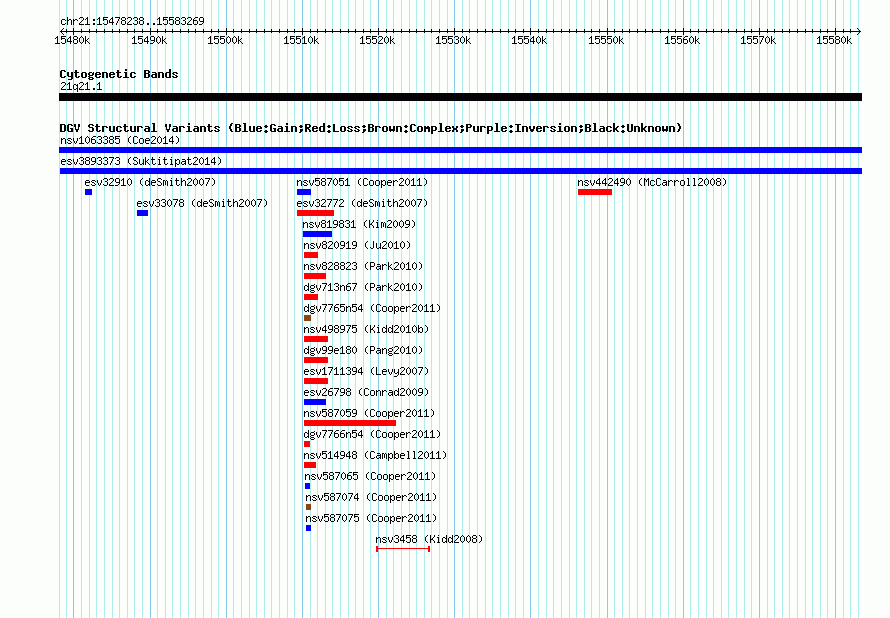Open nsv498975 (Kidd2010b) variant
The image size is (890, 618).
click(x=366, y=329)
